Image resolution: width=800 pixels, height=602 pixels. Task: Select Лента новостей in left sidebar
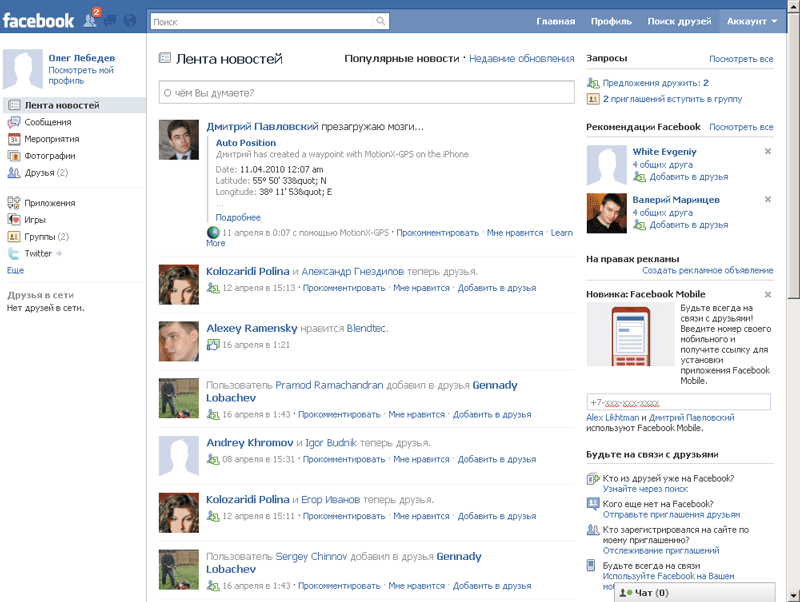(x=74, y=105)
